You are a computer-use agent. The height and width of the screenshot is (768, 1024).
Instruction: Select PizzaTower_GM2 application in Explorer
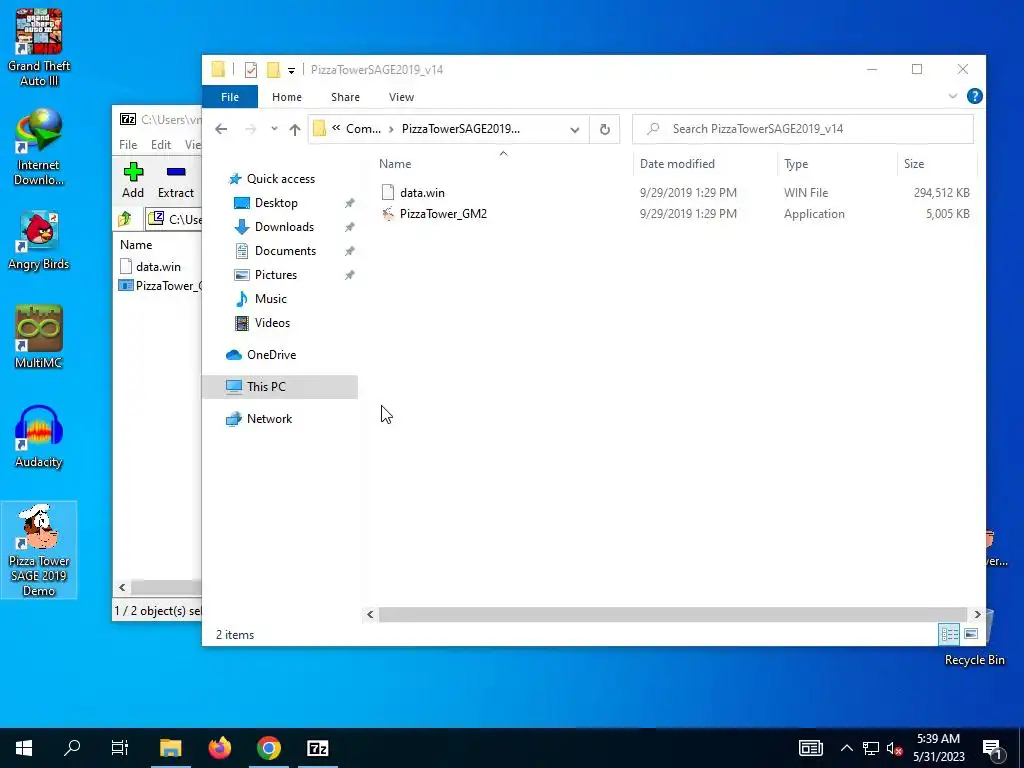point(443,214)
